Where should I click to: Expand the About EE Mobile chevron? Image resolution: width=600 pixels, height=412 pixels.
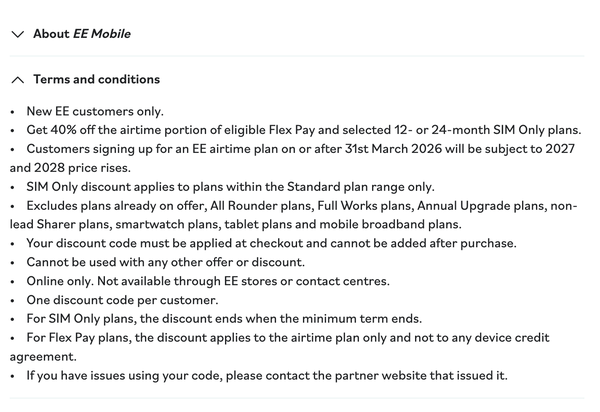tap(18, 34)
